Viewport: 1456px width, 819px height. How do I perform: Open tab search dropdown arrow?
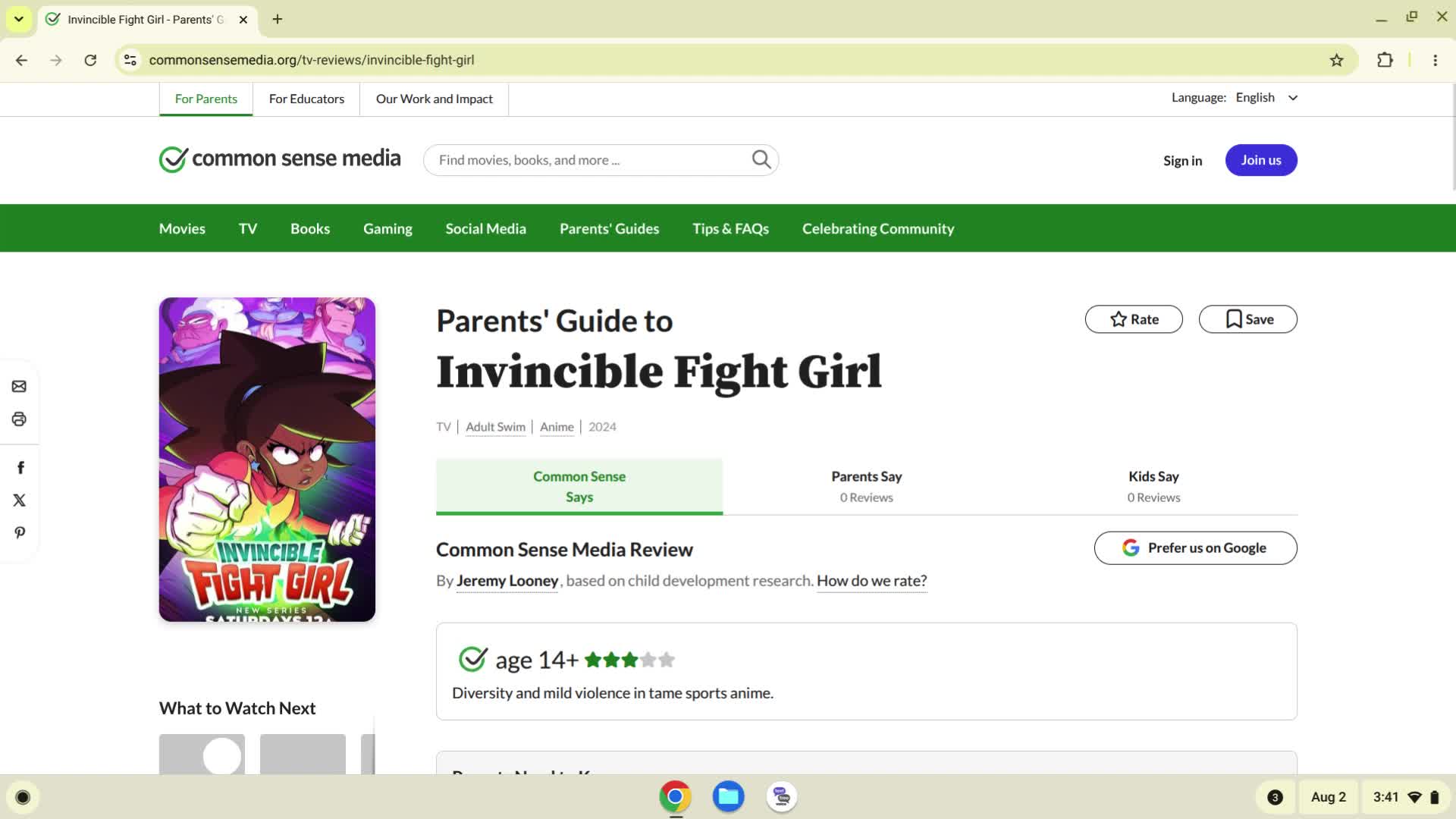click(x=18, y=19)
